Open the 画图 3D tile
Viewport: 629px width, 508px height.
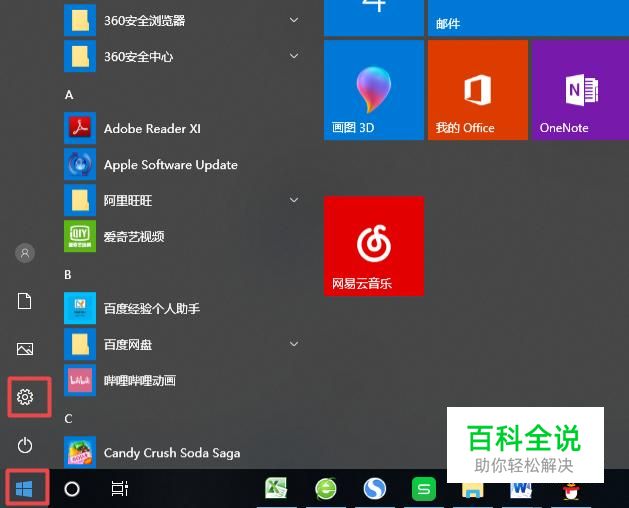click(x=374, y=90)
